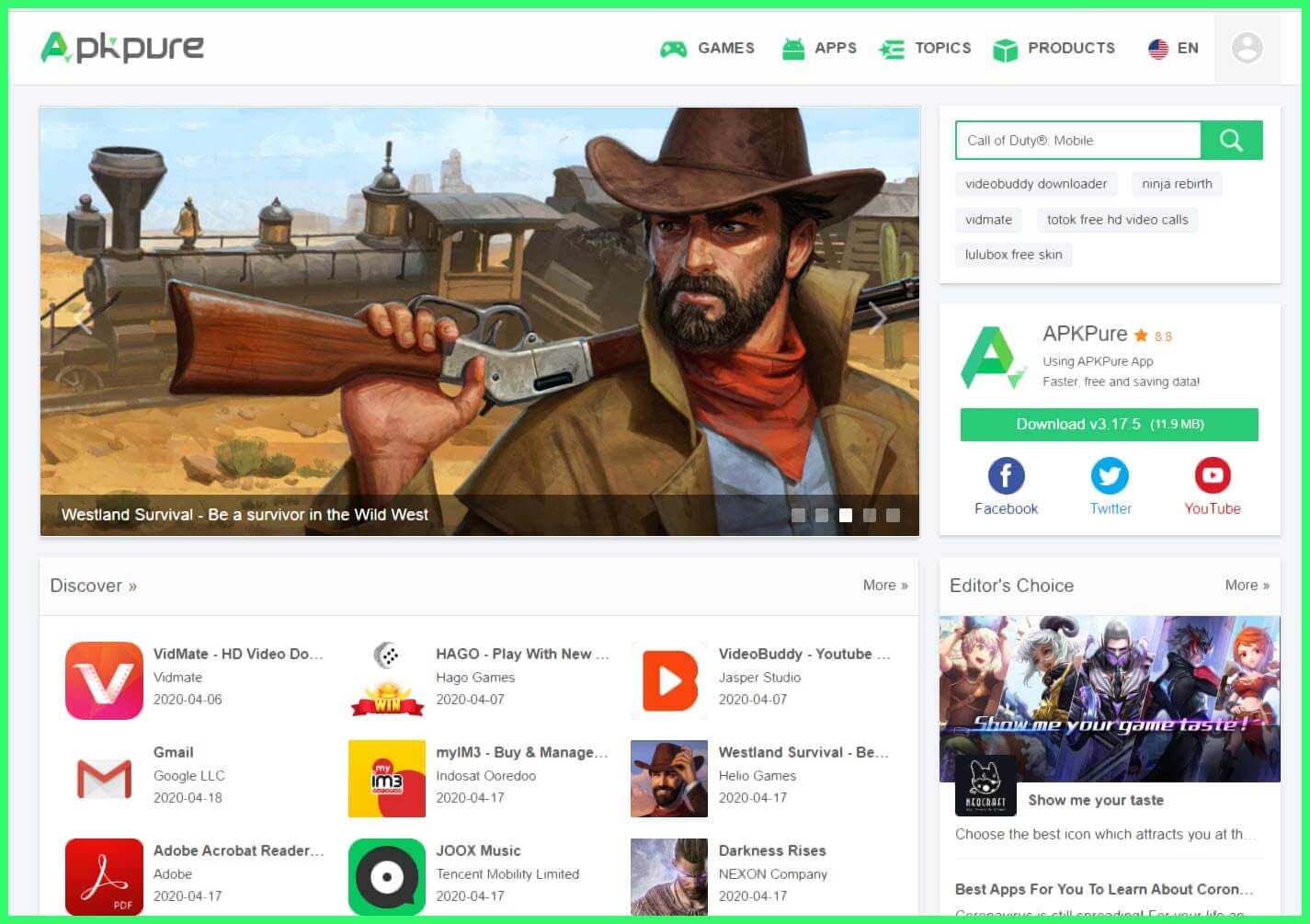Open the Darkness Rises app icon

point(669,877)
